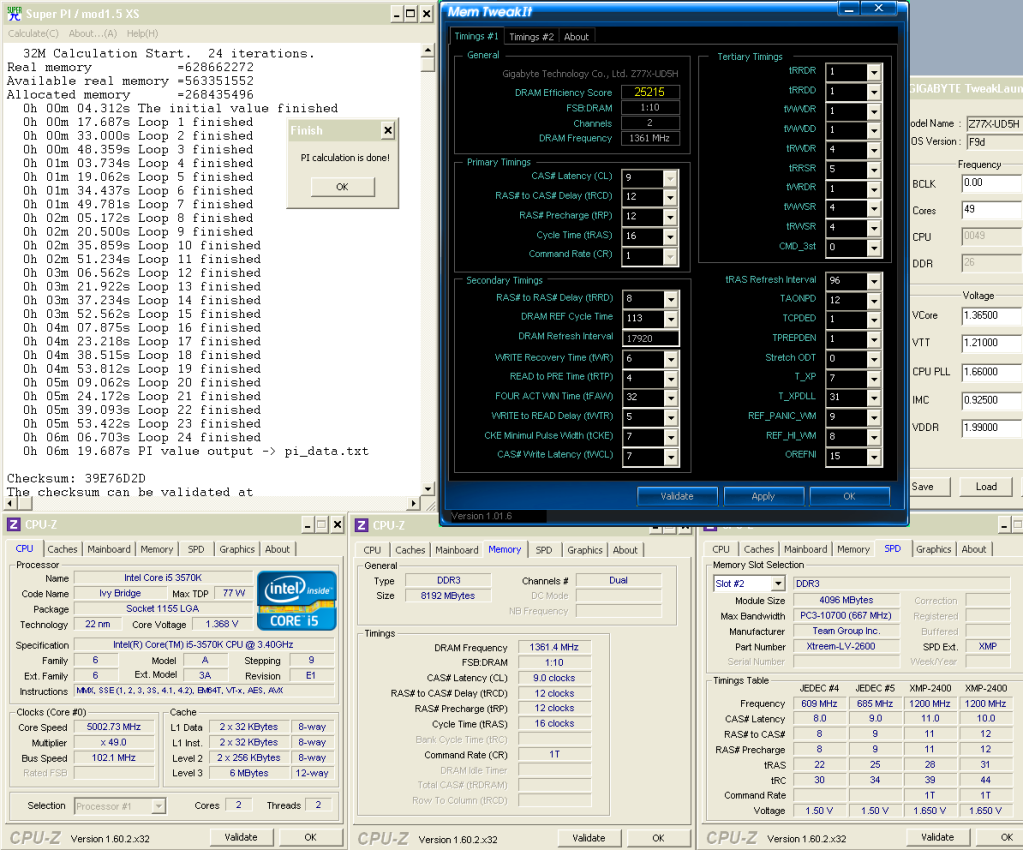Close the Finish dialog with its X
1023x850 pixels.
pos(388,130)
